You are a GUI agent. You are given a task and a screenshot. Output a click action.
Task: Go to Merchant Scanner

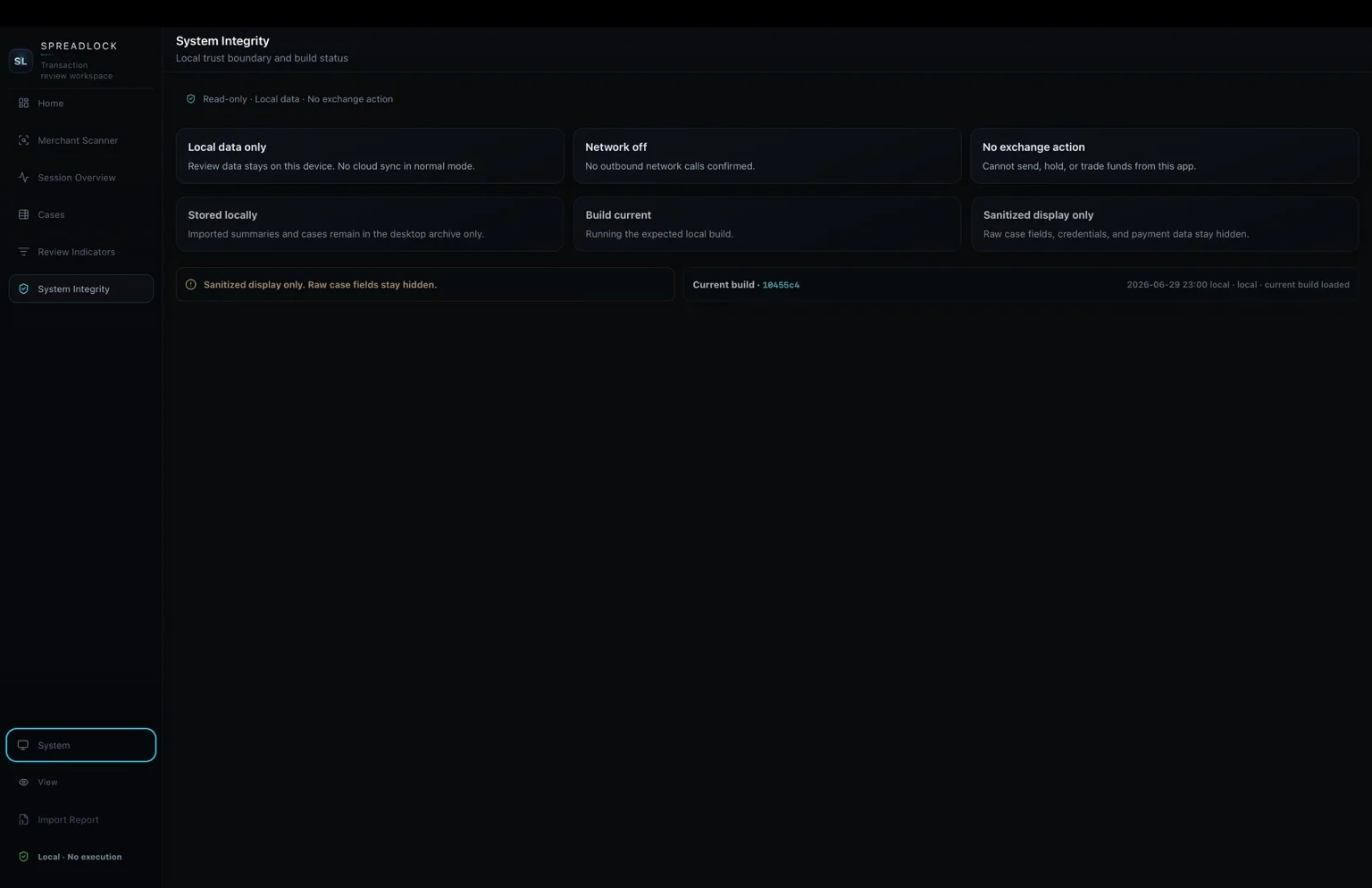point(80,140)
